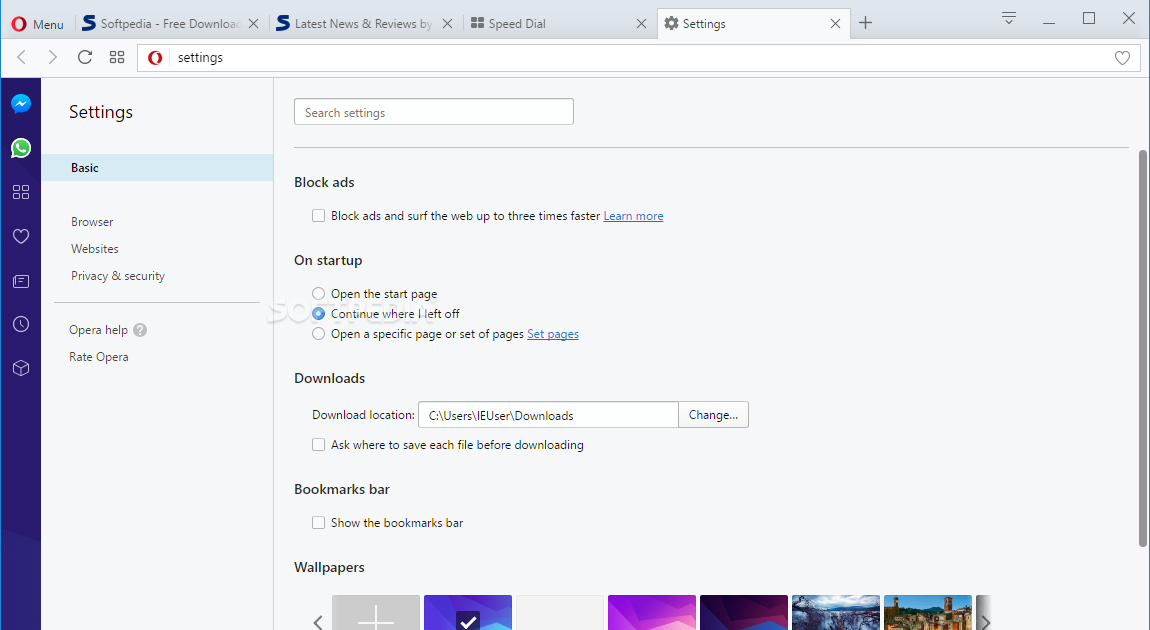
Task: Select the Basic settings section
Action: [157, 167]
